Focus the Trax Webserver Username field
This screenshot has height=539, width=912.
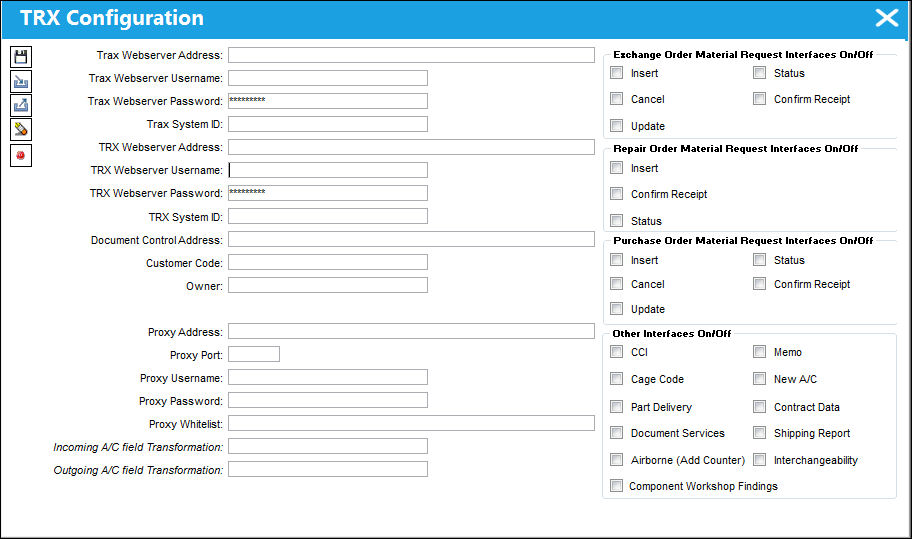click(x=328, y=78)
